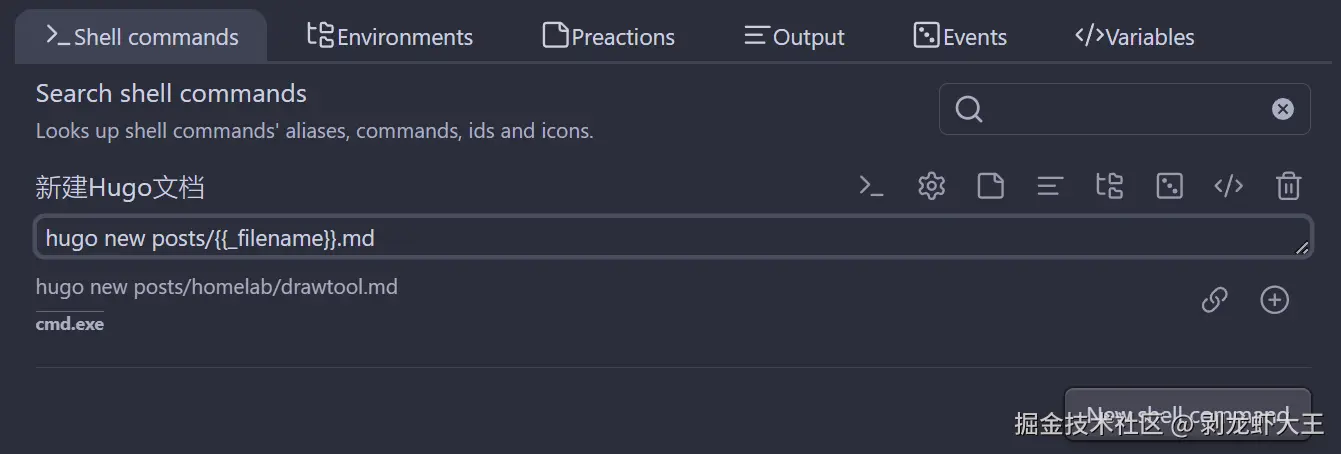
Task: Open events dice icon in command row
Action: pos(1169,186)
